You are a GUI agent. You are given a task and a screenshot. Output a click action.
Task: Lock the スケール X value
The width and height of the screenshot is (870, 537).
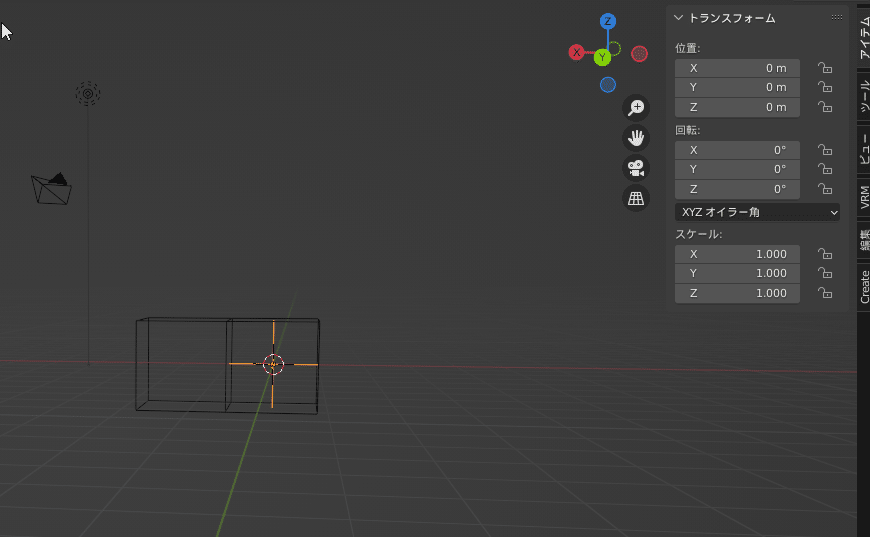tap(825, 254)
